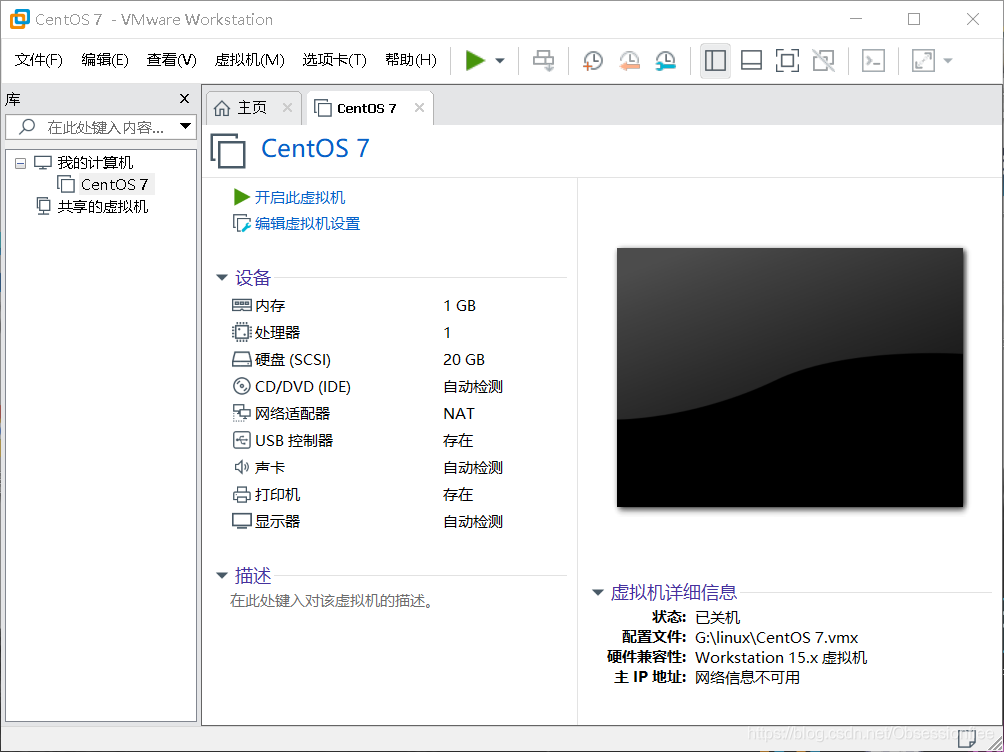Click the 内存 memory device icon

[241, 306]
